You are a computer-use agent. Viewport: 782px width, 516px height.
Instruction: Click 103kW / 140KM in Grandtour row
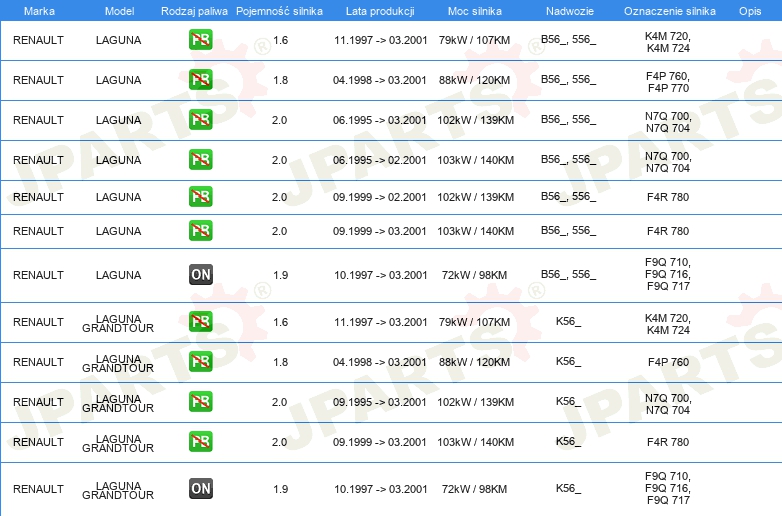[x=475, y=442]
